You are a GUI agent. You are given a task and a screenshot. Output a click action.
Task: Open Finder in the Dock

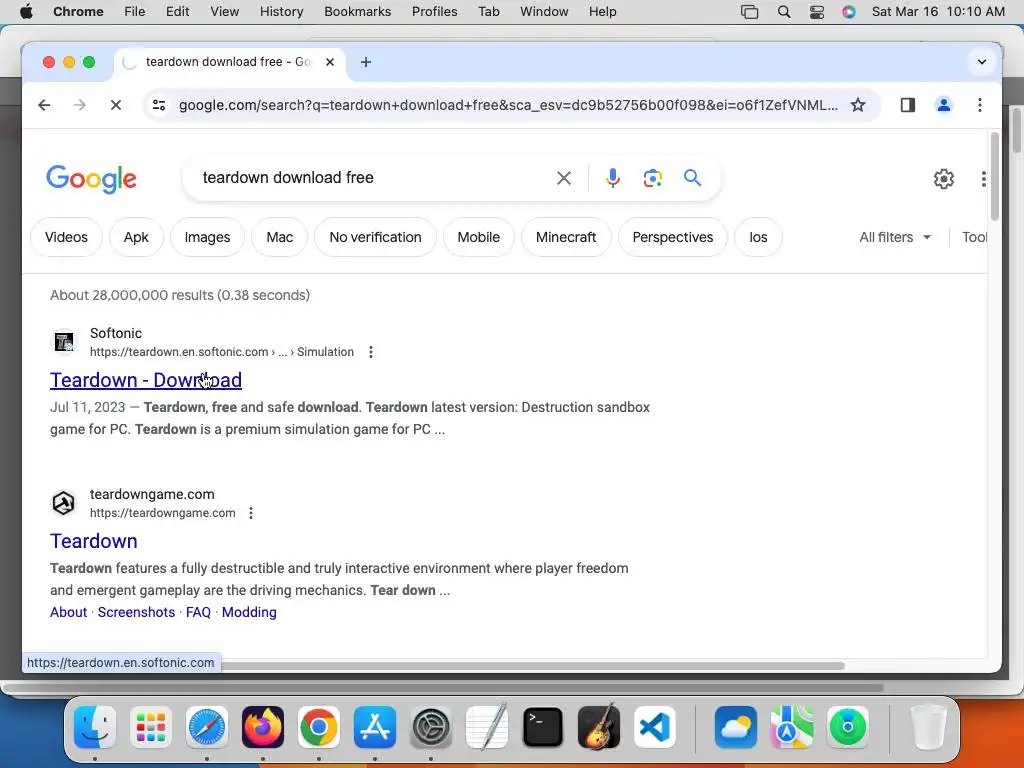[95, 727]
